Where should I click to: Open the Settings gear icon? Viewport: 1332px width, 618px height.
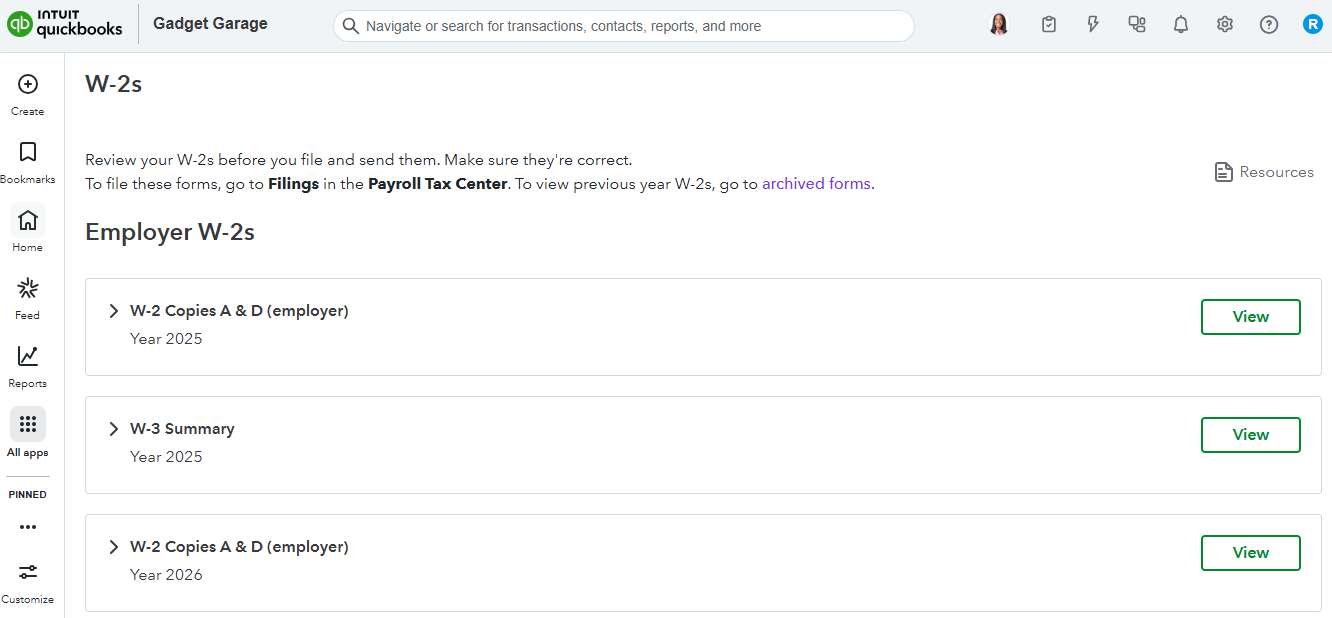coord(1225,25)
